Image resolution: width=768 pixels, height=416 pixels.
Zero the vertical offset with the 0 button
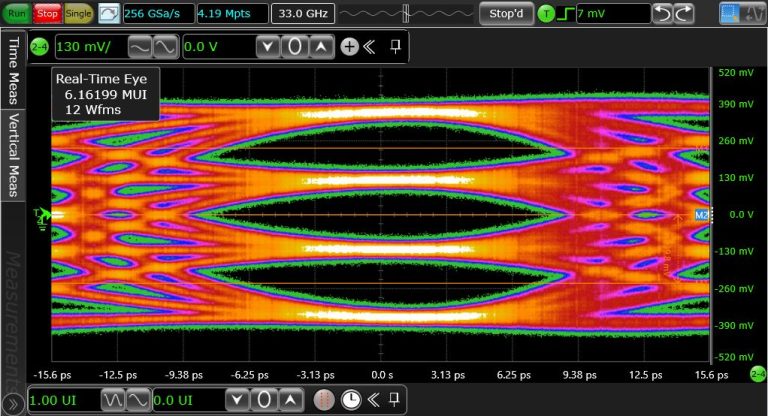pos(294,47)
